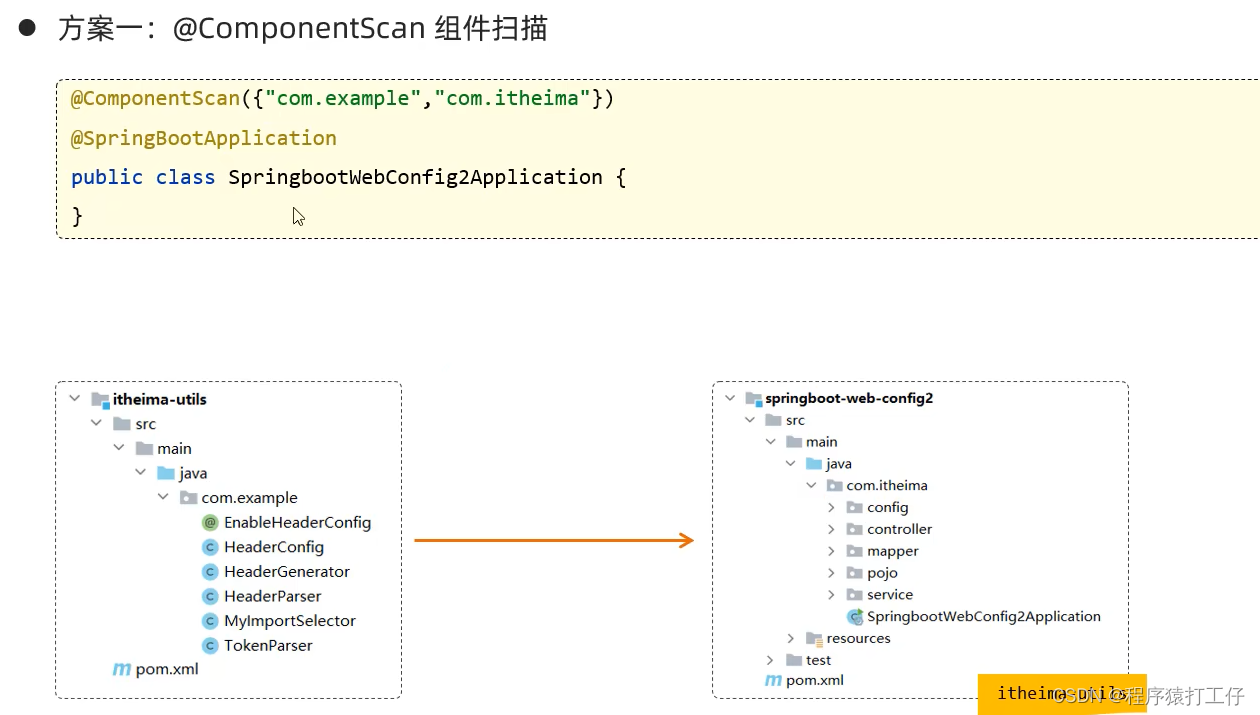The height and width of the screenshot is (715, 1260).
Task: Click the test folder icon
Action: 794,660
